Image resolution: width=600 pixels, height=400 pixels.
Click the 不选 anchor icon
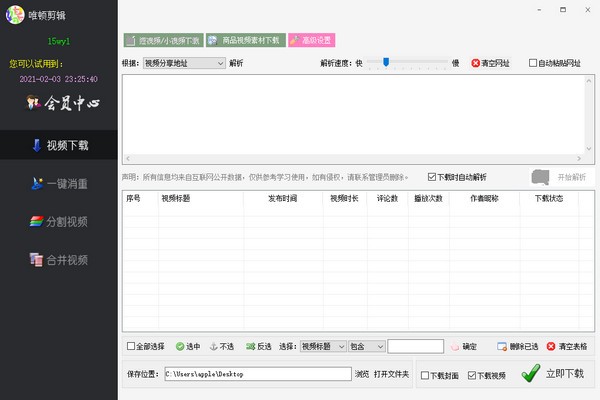(x=211, y=347)
